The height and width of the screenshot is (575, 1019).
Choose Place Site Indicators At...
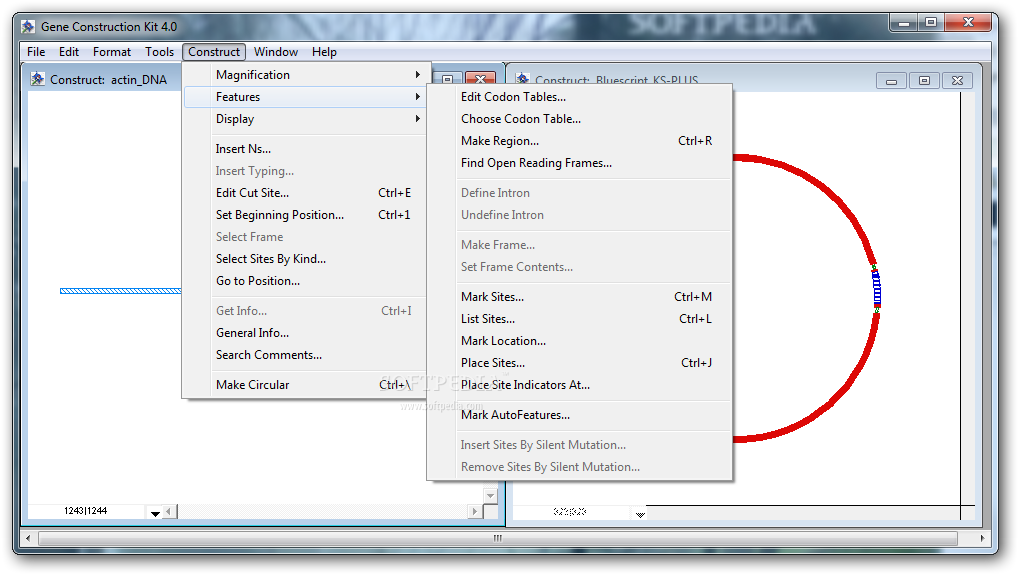coord(580,385)
